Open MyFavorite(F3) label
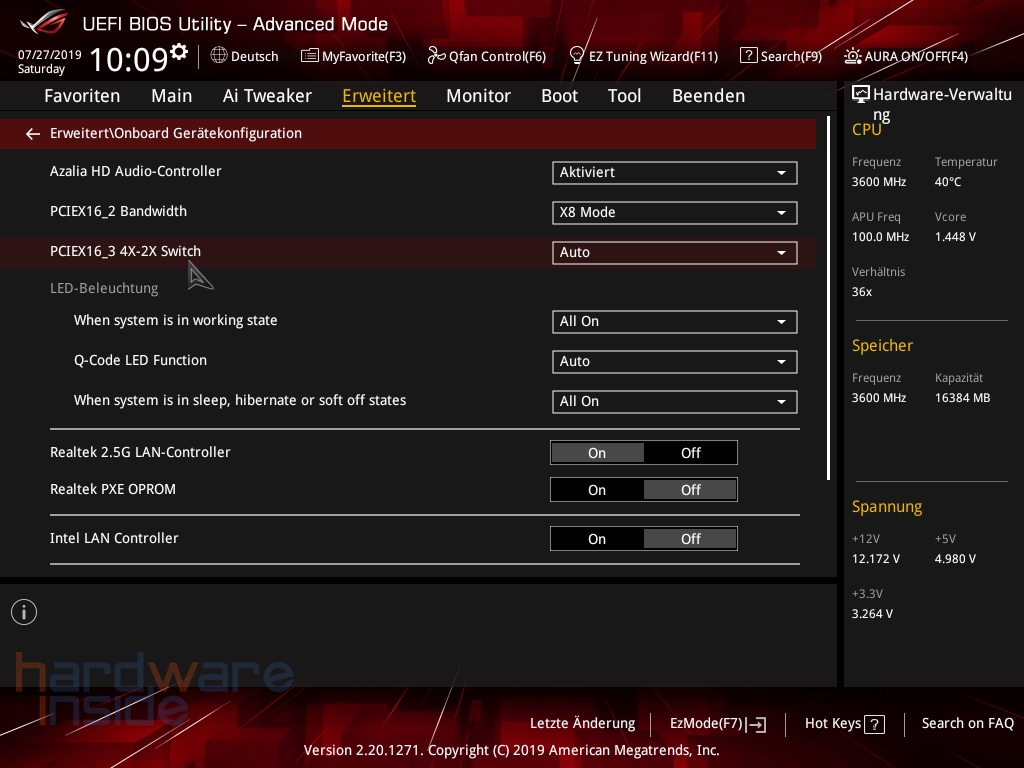Screen dimensions: 1024x768 tap(364, 57)
